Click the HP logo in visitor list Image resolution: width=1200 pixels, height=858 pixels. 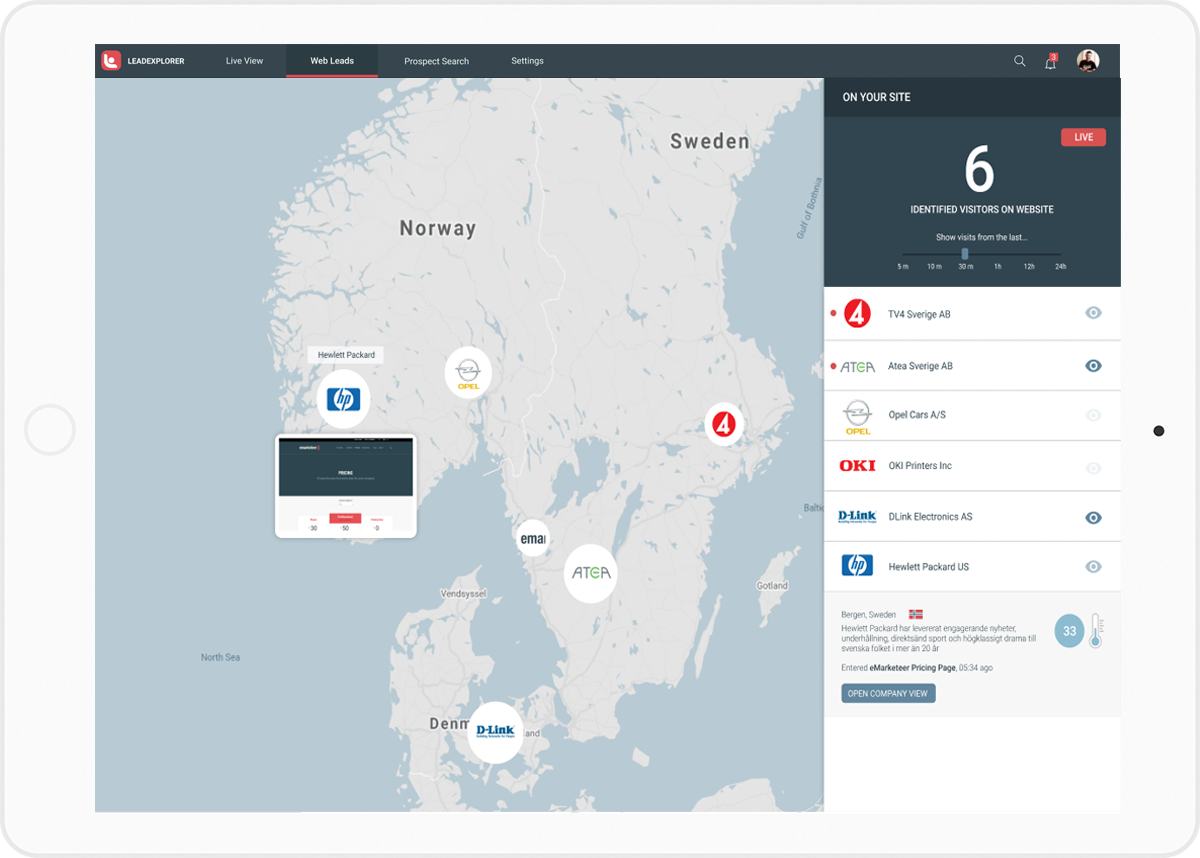click(857, 566)
